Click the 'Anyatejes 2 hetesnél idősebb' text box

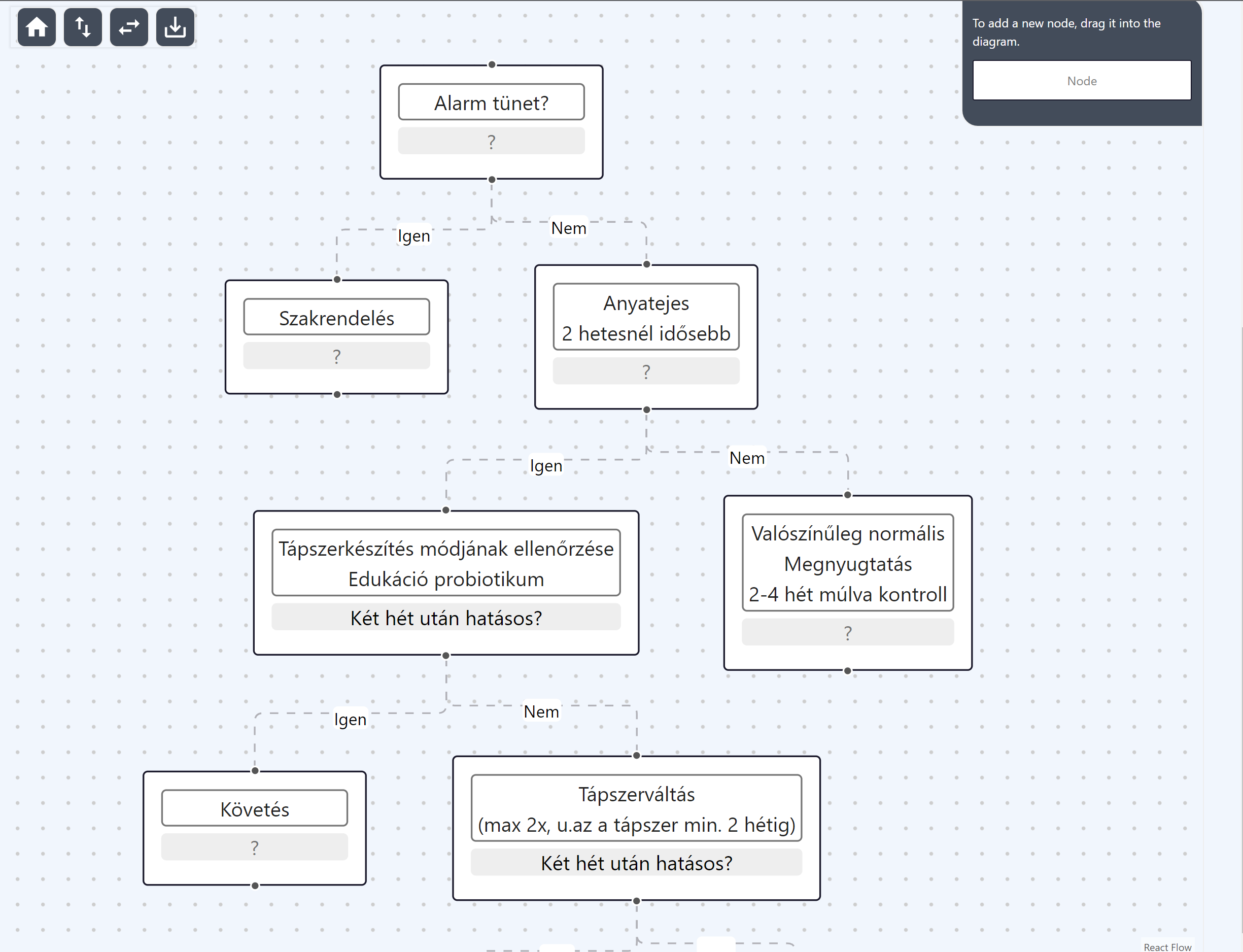coord(646,317)
